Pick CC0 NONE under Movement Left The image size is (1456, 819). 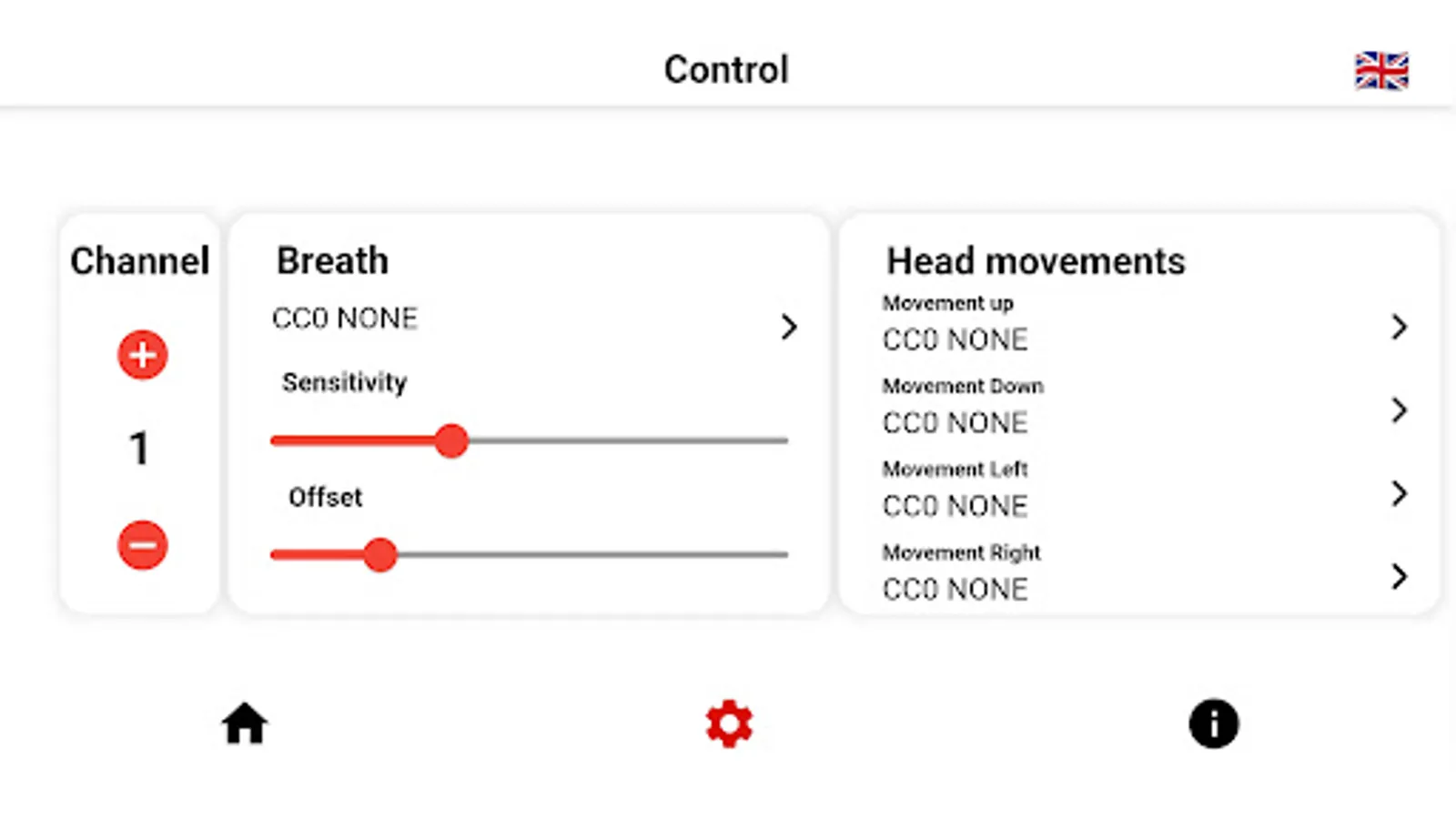click(x=955, y=506)
